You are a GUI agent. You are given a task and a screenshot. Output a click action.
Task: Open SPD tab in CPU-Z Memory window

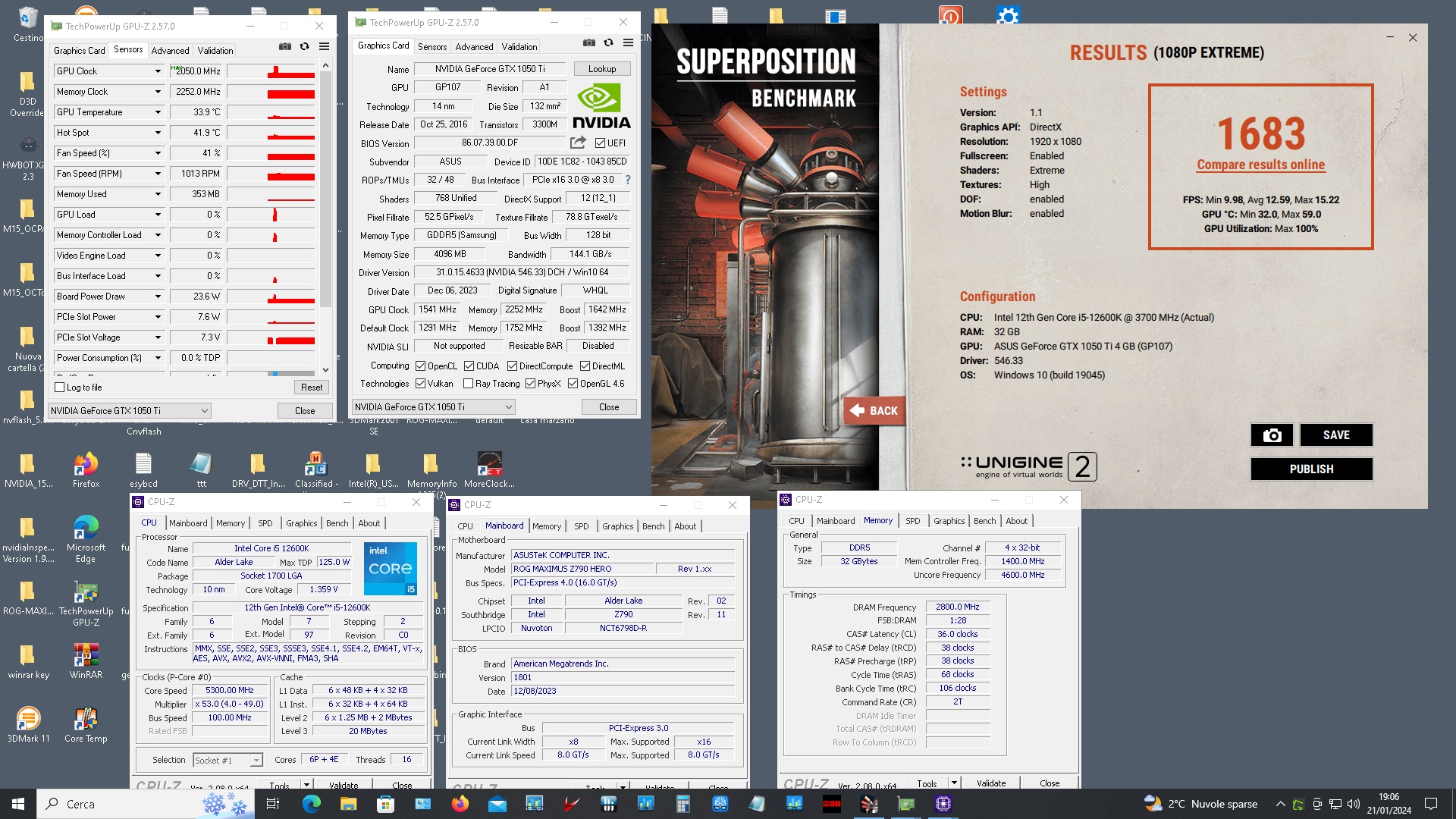[912, 521]
